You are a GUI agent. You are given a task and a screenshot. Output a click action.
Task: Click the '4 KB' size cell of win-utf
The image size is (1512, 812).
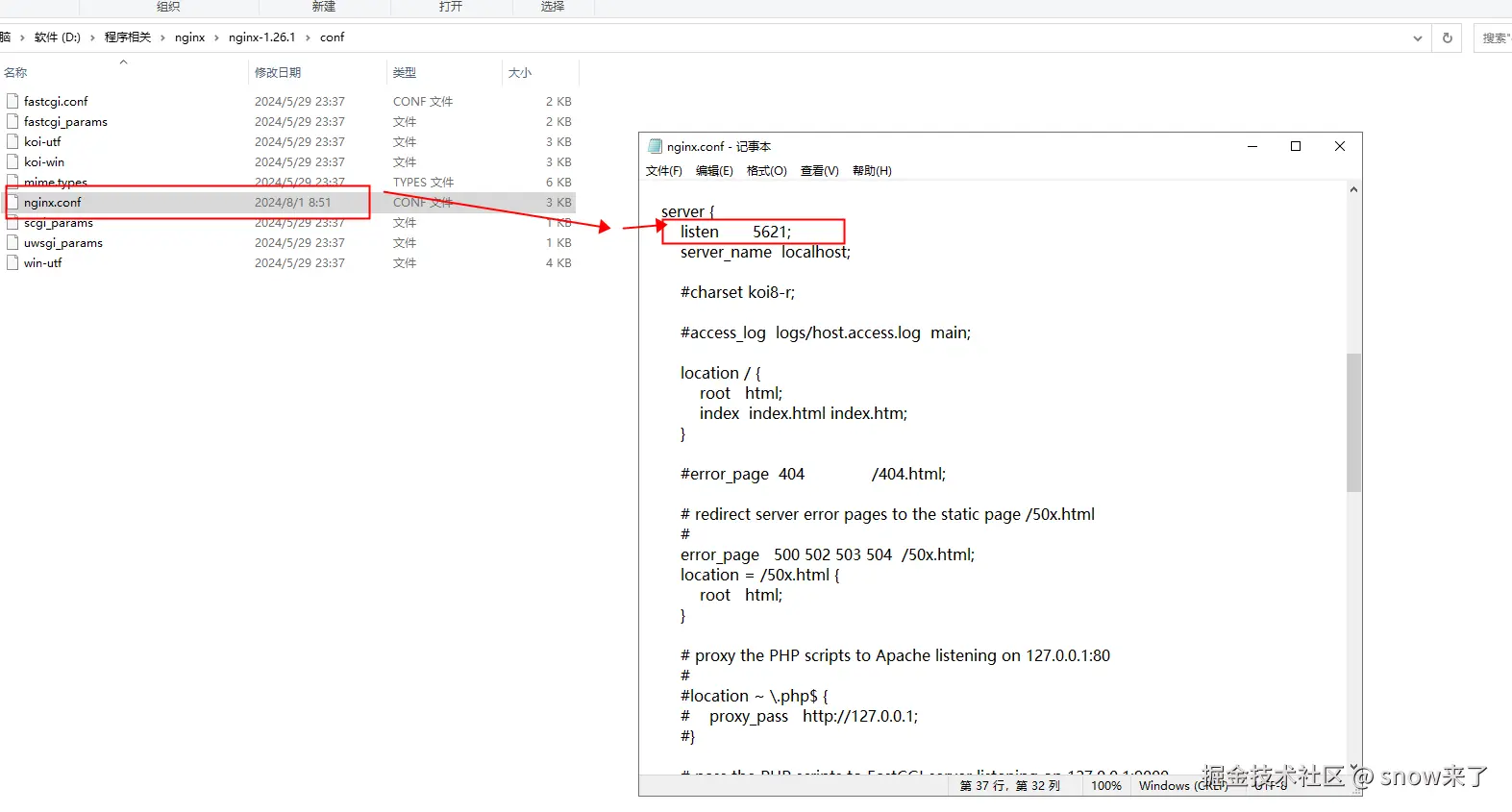(x=558, y=262)
